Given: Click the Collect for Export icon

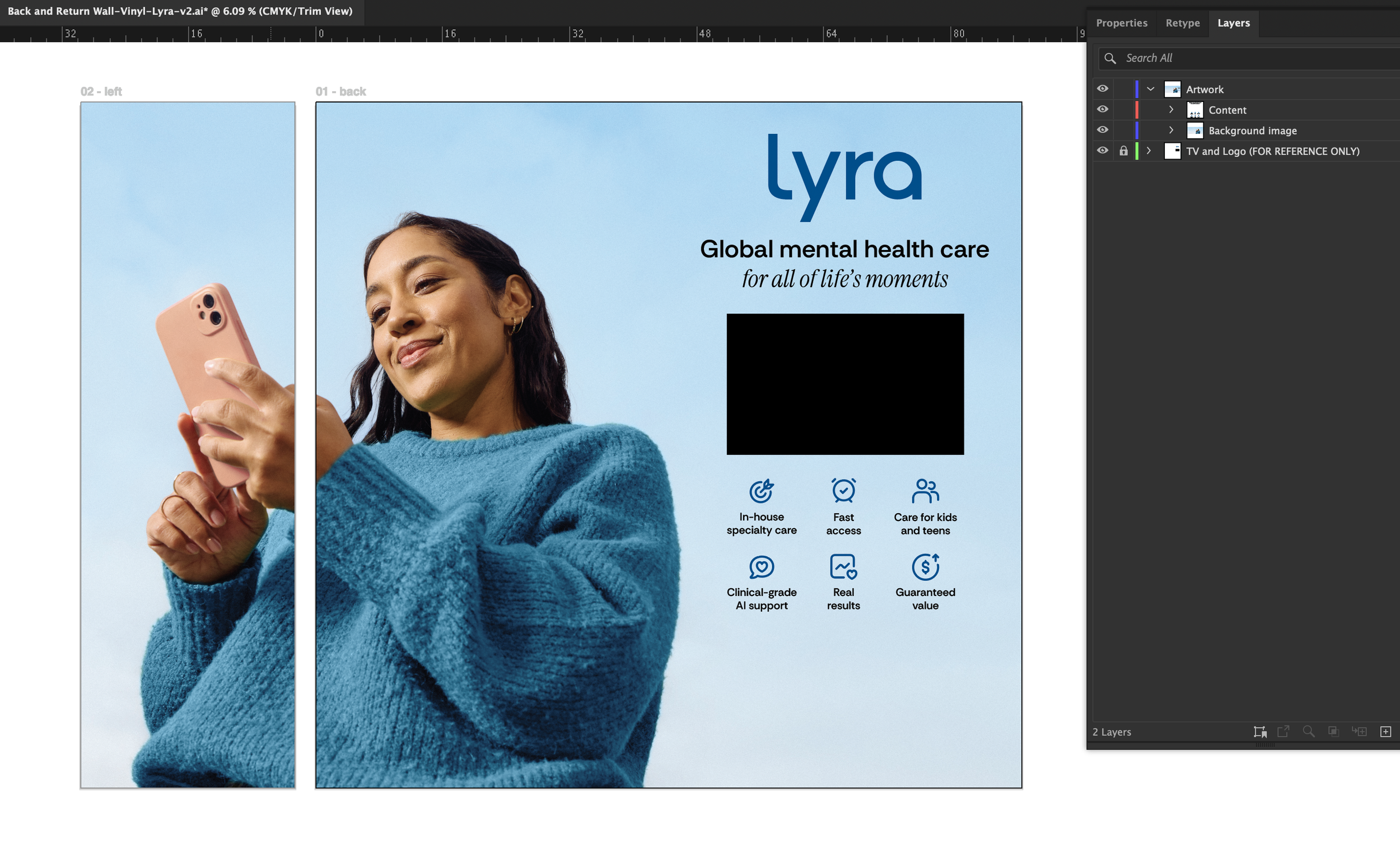Looking at the screenshot, I should 1261,732.
